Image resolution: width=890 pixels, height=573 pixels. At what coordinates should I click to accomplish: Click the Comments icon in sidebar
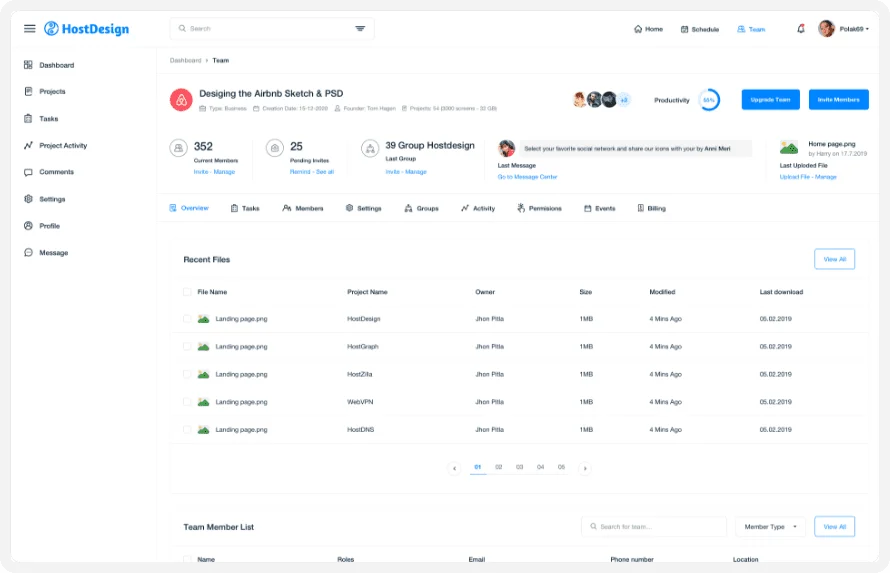(29, 172)
